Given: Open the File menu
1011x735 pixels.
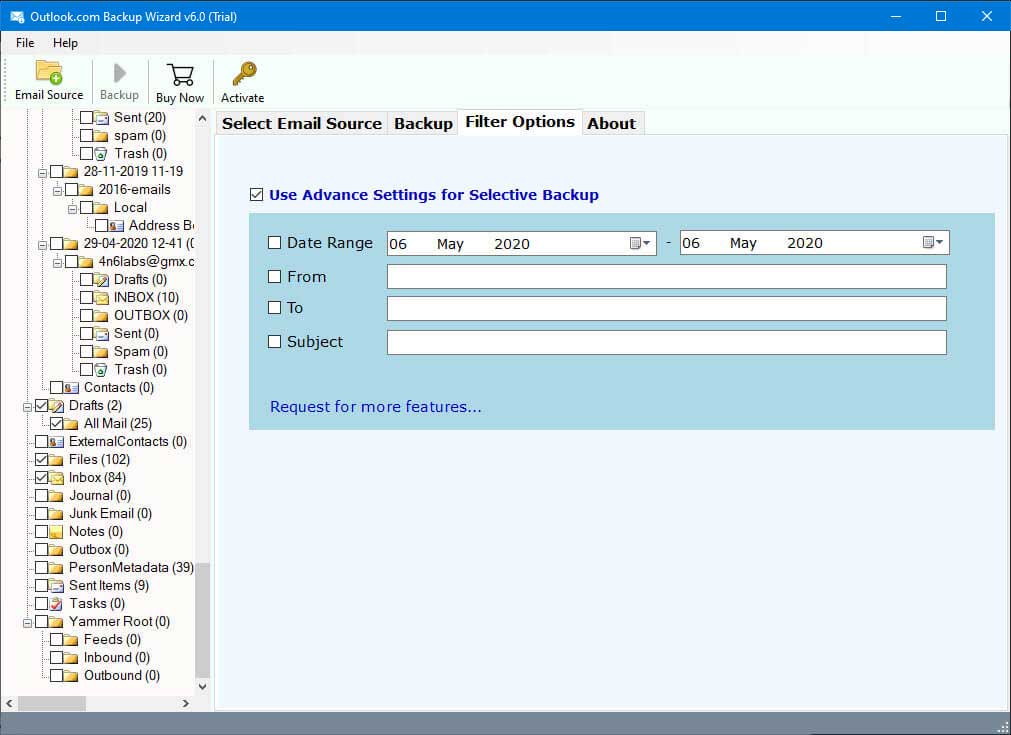Looking at the screenshot, I should (25, 43).
